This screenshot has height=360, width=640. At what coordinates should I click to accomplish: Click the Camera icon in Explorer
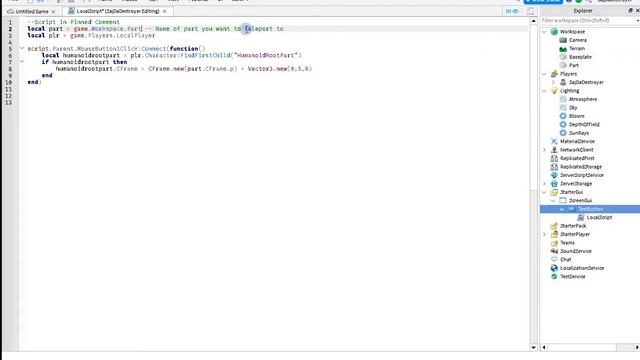(563, 40)
